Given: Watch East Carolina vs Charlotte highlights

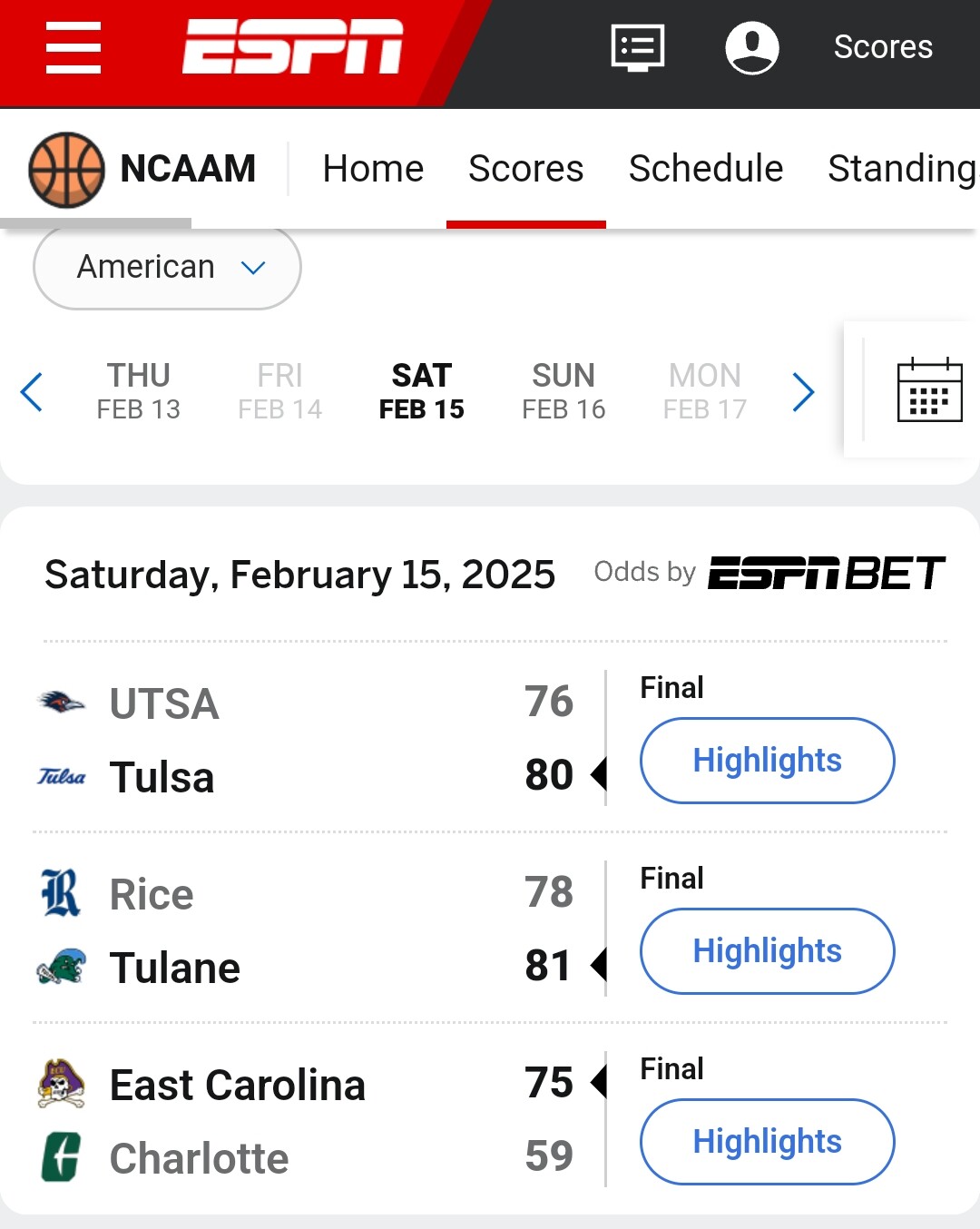Looking at the screenshot, I should (x=767, y=1142).
